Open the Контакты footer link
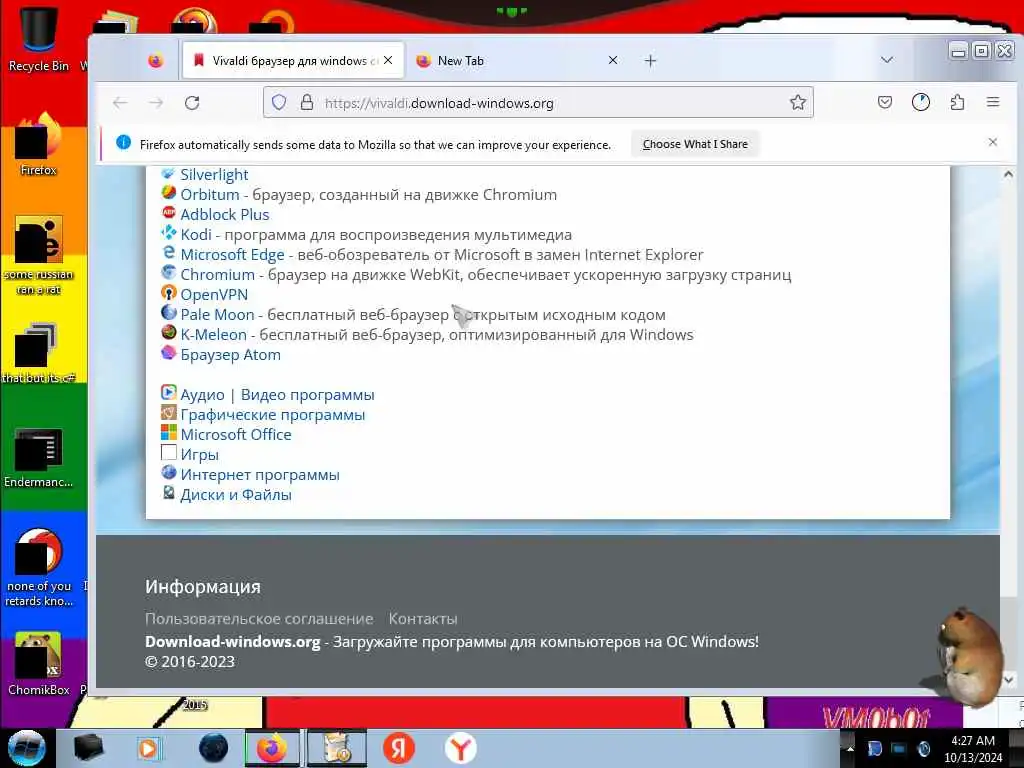This screenshot has height=768, width=1024. 423,618
